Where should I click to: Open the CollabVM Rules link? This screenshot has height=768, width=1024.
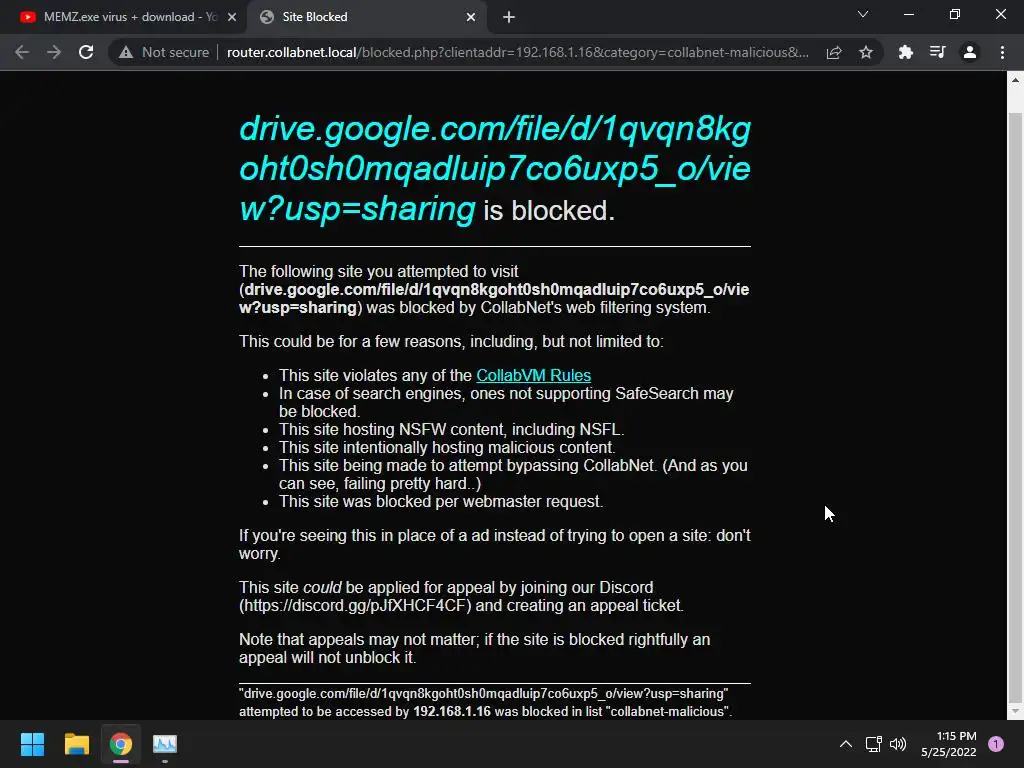(534, 376)
